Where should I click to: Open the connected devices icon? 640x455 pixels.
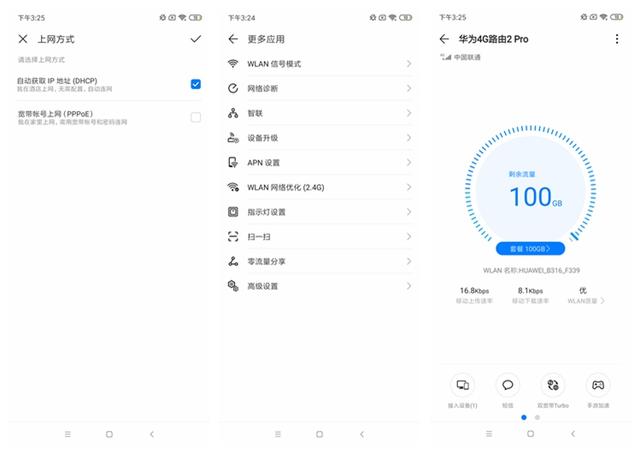[462, 385]
